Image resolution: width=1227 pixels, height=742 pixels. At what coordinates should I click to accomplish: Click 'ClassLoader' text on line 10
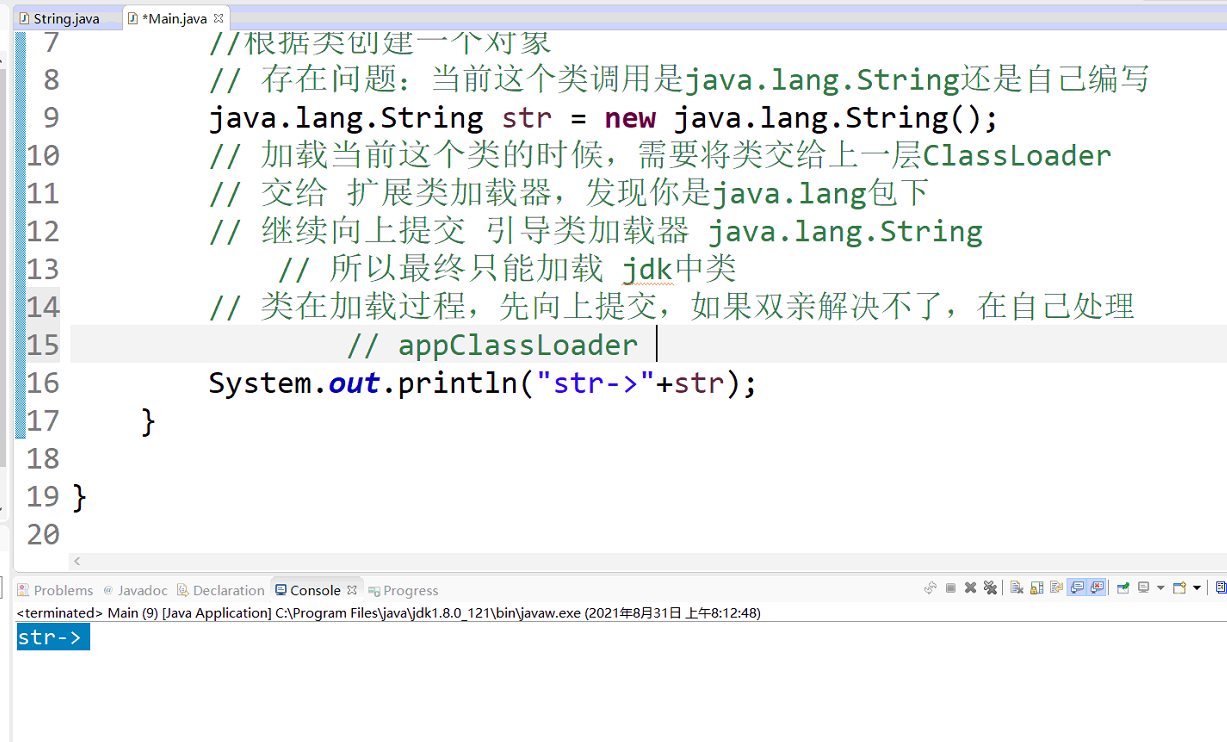pyautogui.click(x=1017, y=156)
